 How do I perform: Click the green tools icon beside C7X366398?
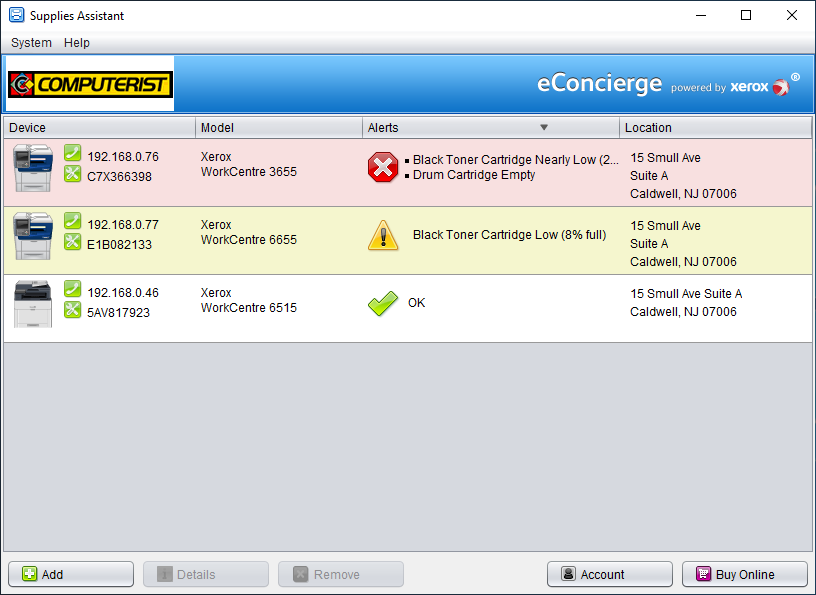(72, 174)
